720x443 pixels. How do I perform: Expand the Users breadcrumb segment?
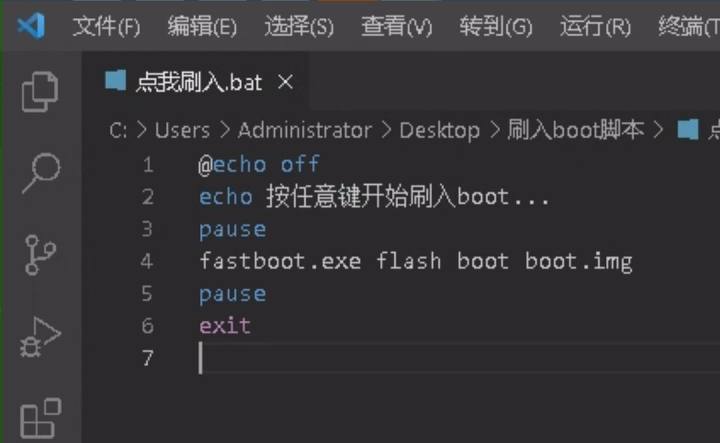(182, 130)
